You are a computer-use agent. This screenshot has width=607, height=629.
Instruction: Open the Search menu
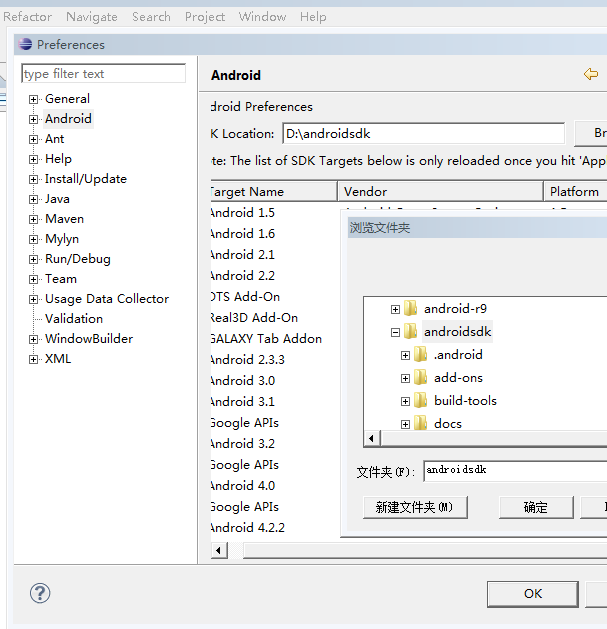(151, 17)
